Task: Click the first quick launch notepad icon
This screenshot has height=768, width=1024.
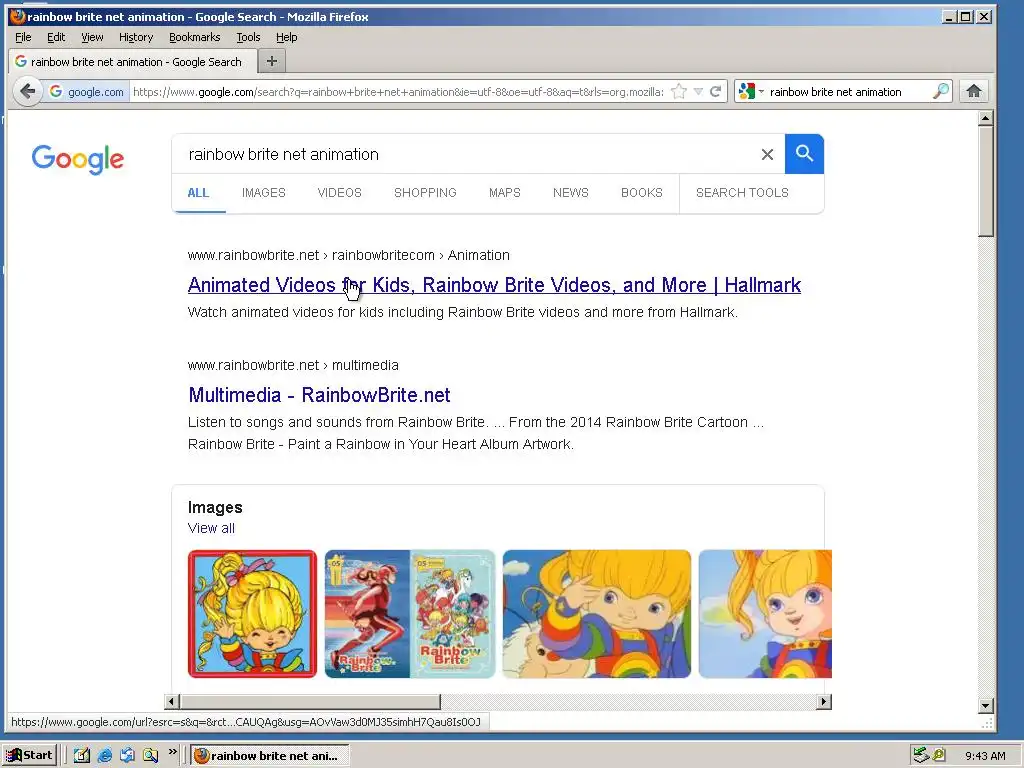Action: (x=82, y=756)
